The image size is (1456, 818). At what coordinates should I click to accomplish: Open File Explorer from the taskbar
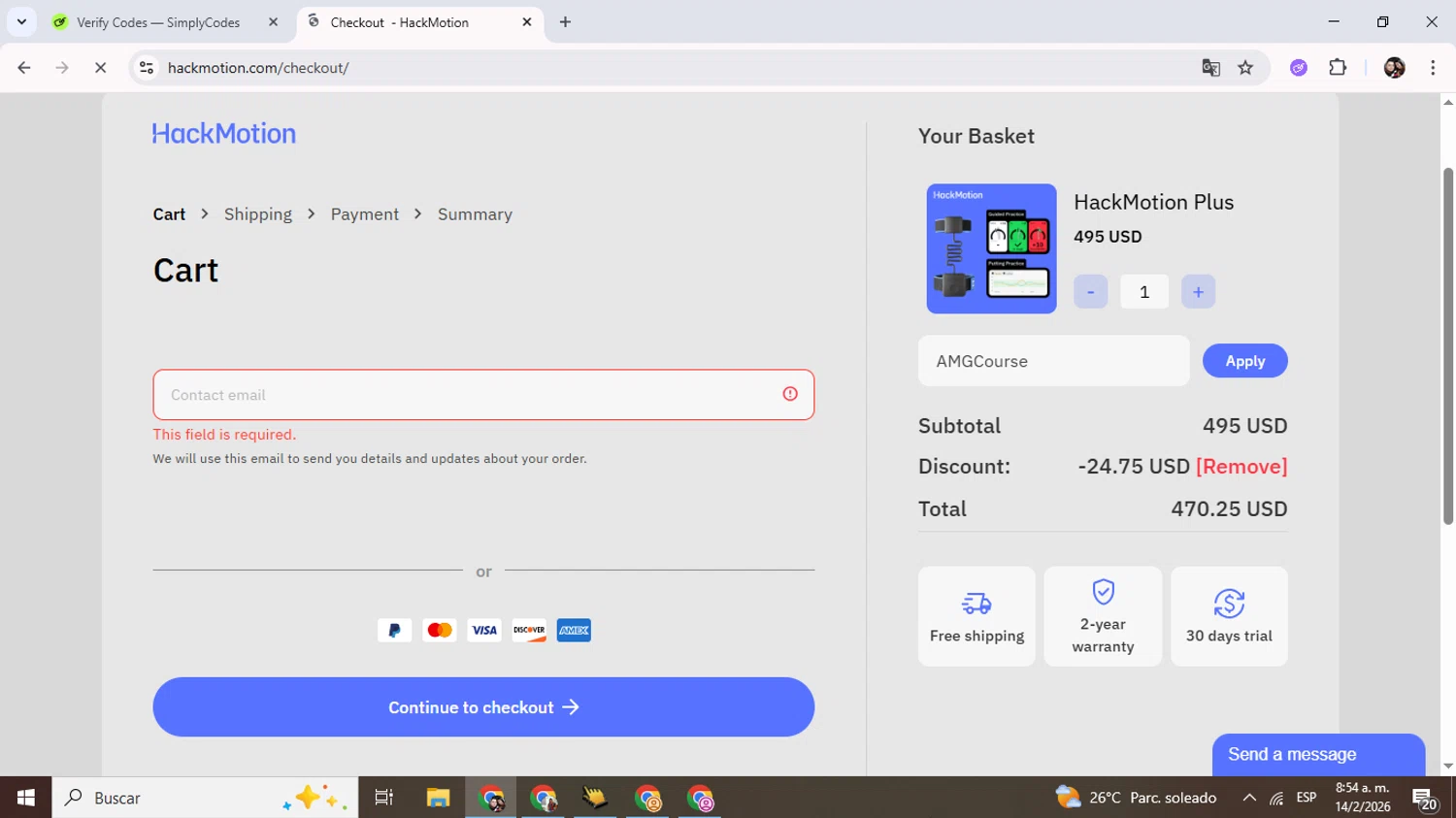point(438,798)
